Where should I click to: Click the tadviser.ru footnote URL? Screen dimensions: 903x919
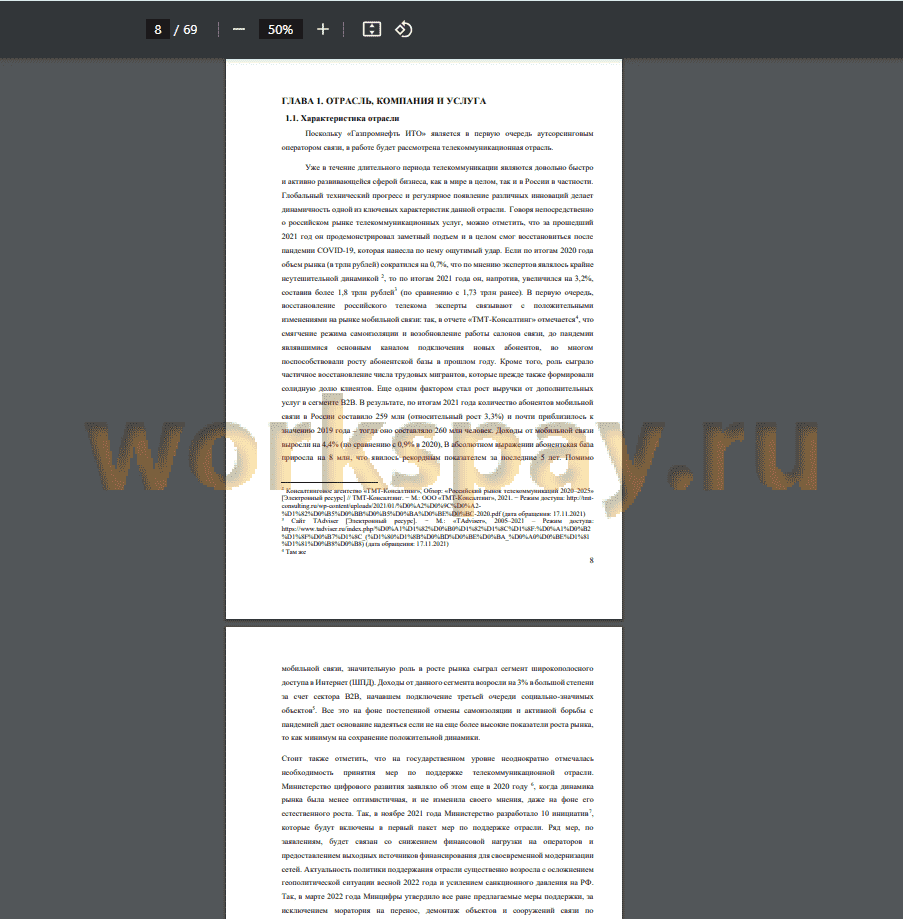[x=435, y=536]
